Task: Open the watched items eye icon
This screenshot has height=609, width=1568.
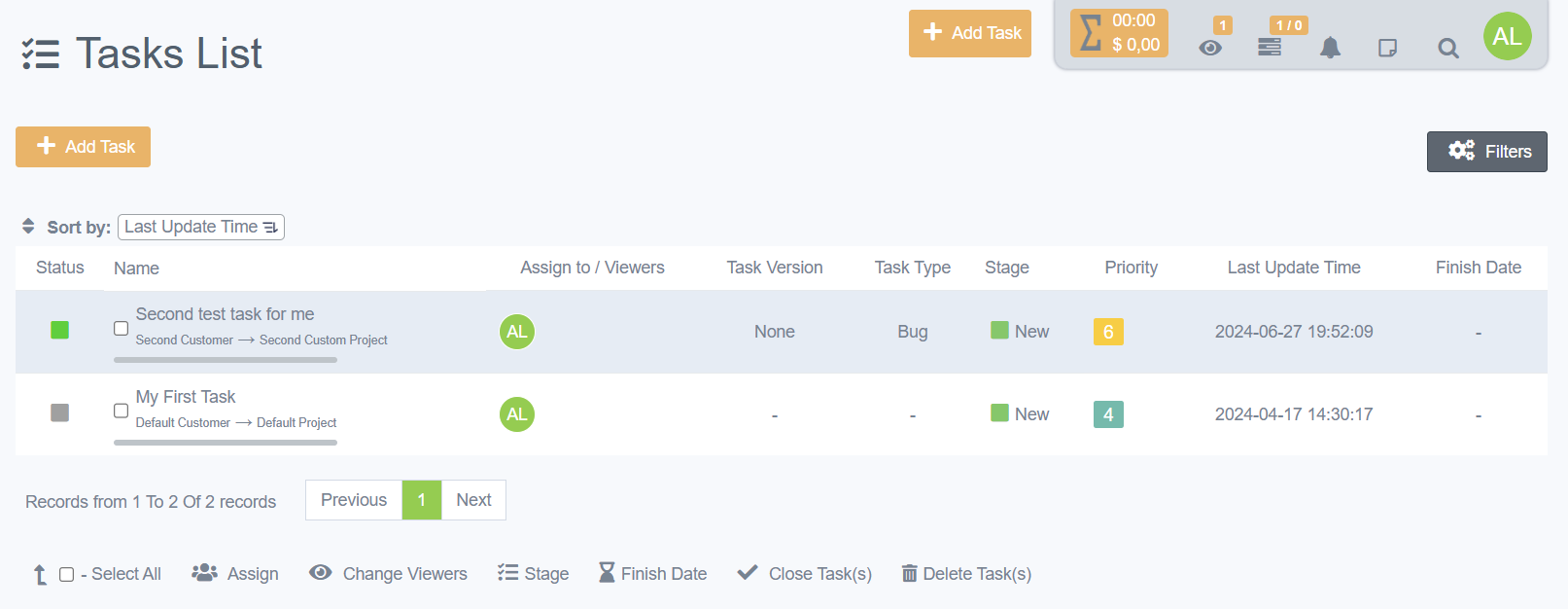Action: [1210, 48]
